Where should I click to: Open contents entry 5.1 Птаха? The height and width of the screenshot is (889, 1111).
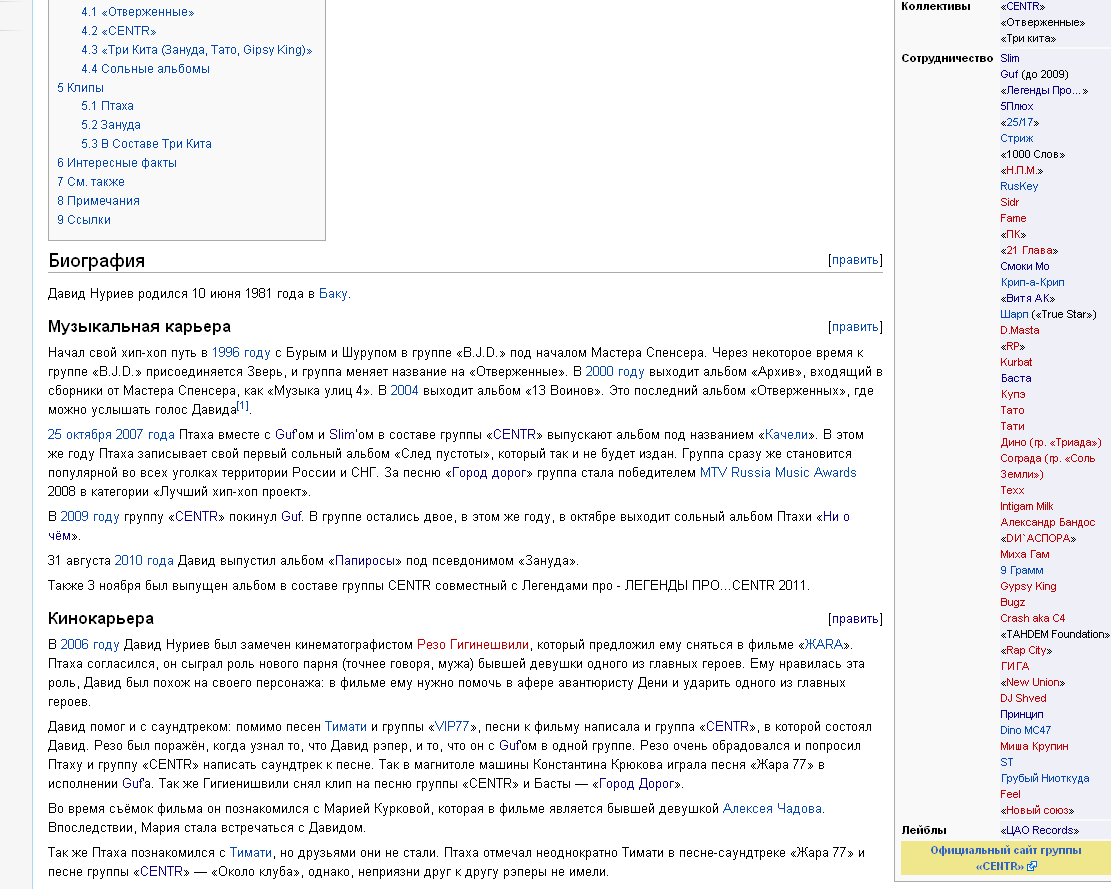point(107,106)
